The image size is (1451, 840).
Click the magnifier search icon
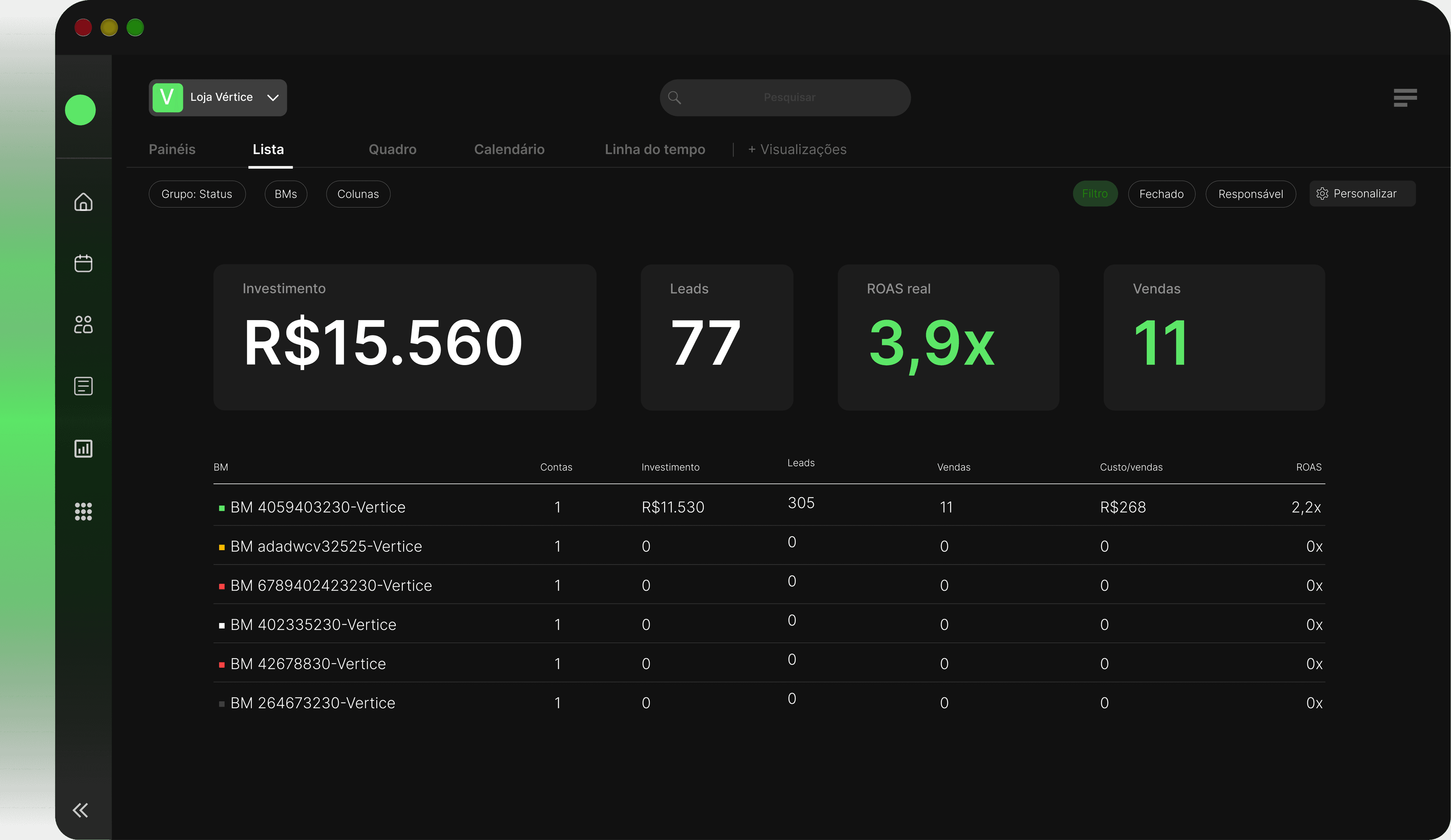(x=674, y=98)
